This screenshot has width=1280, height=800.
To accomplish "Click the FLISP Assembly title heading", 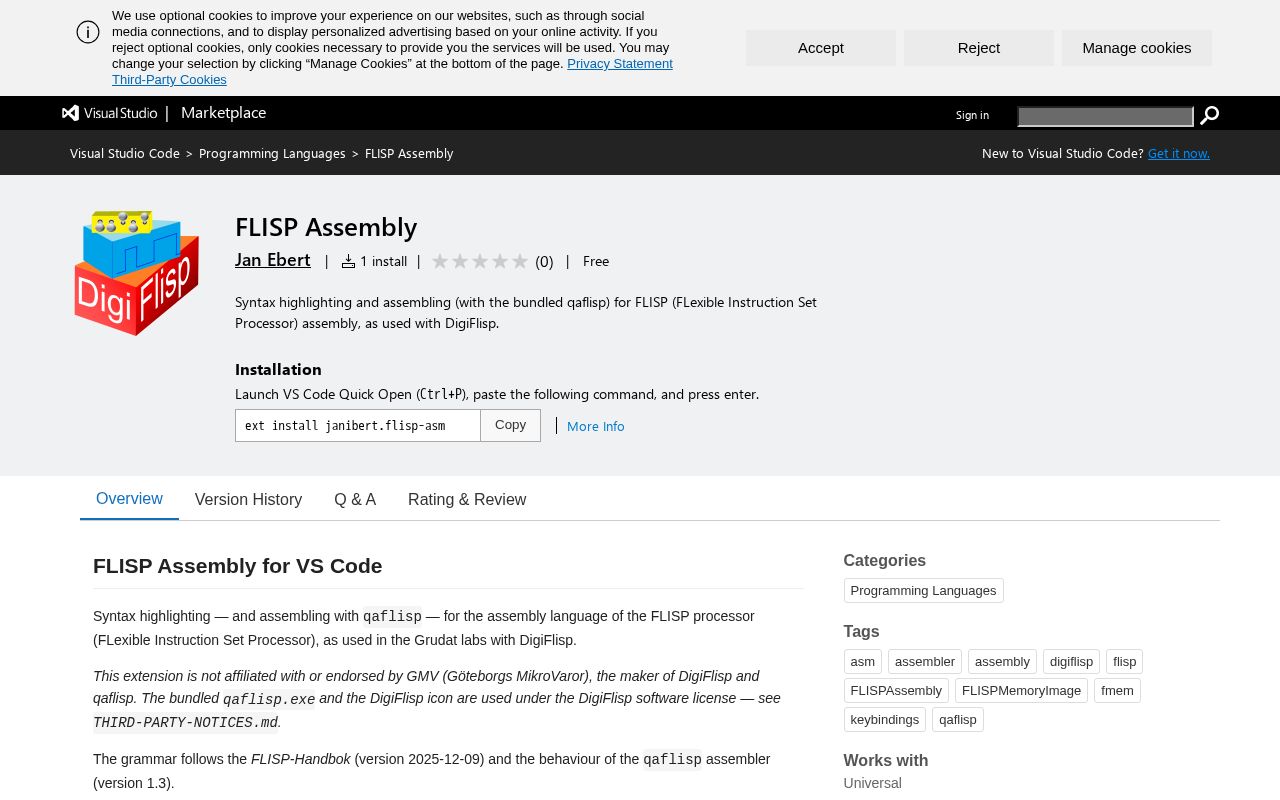I will (326, 227).
